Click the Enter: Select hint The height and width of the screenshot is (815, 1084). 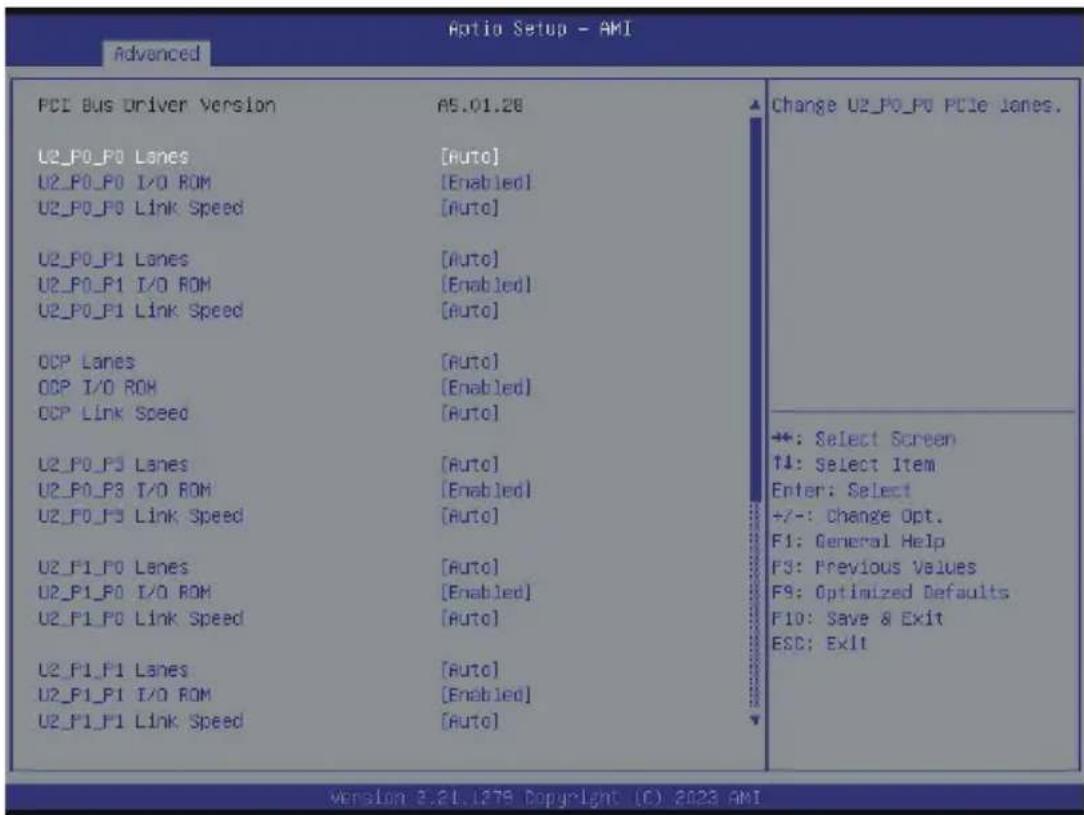tap(841, 490)
